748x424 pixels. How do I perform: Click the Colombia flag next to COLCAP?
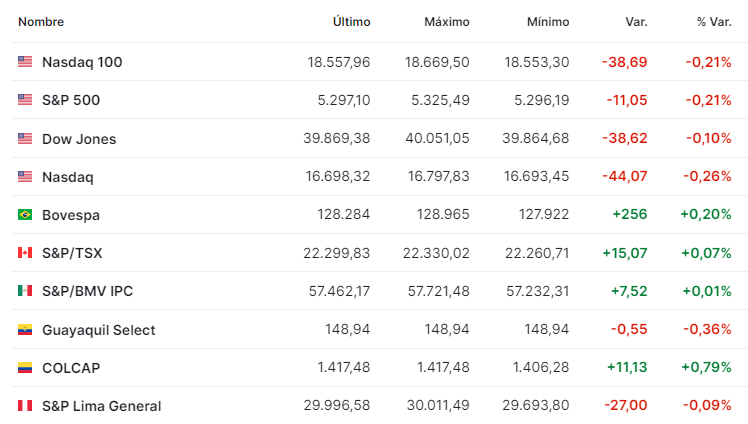pyautogui.click(x=25, y=368)
